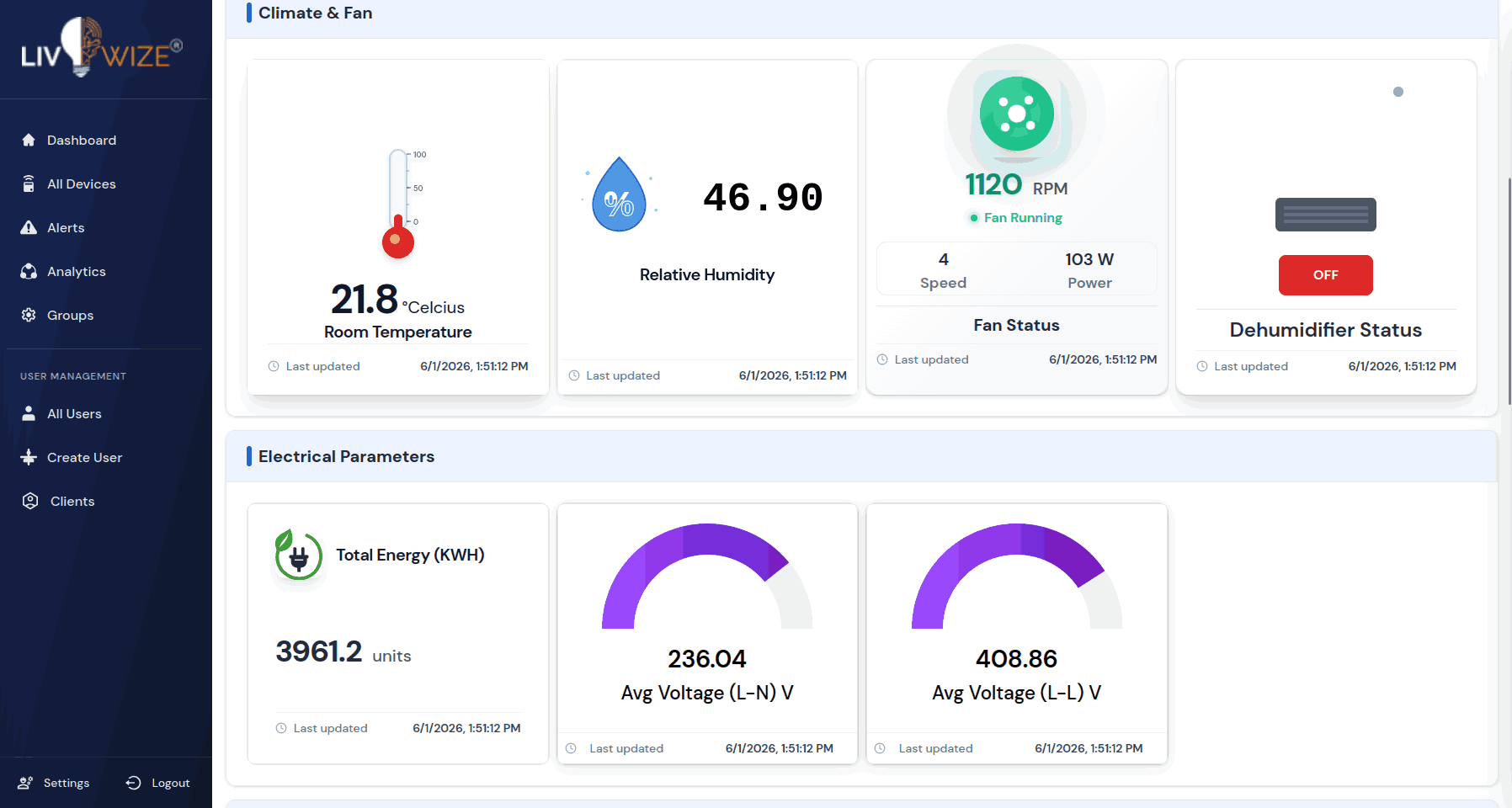Click the LivWize logo
Viewport: 1512px width, 808px height.
click(102, 48)
